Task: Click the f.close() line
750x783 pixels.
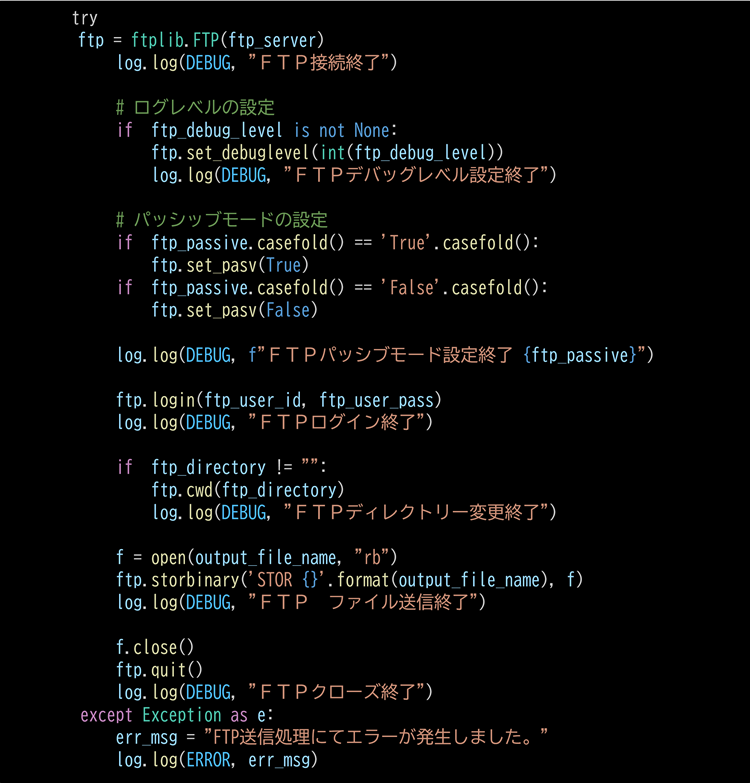Action: pos(155,647)
